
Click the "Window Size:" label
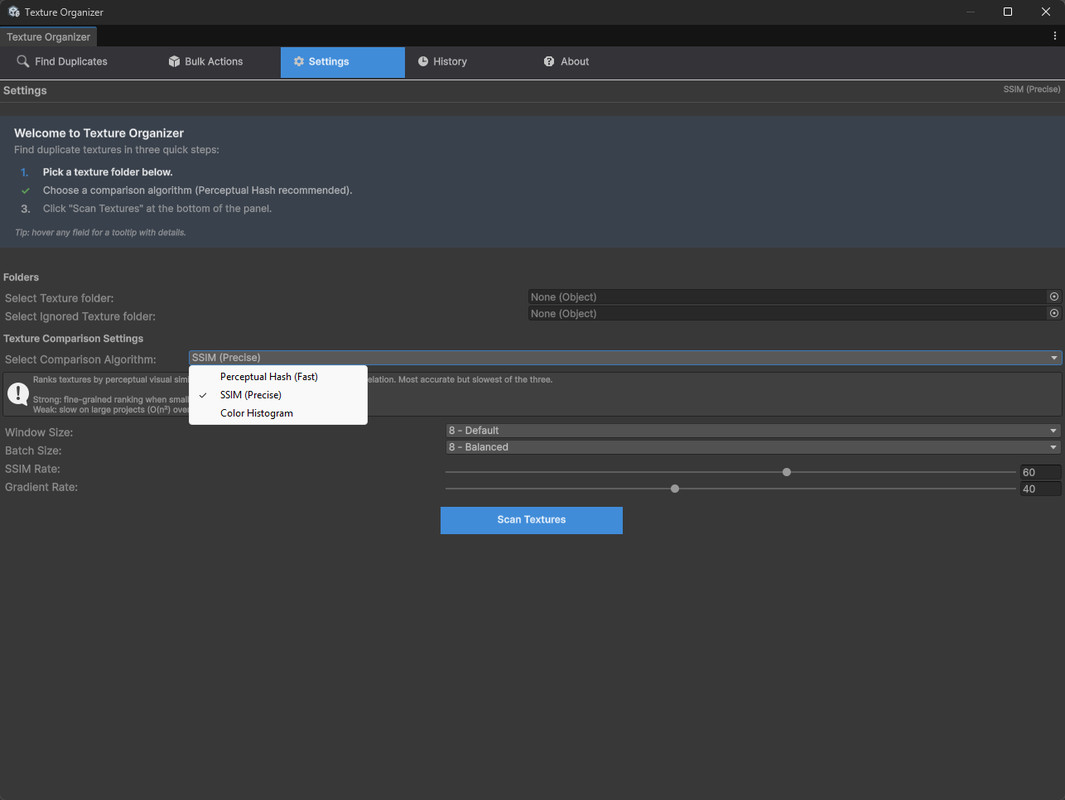coord(39,432)
